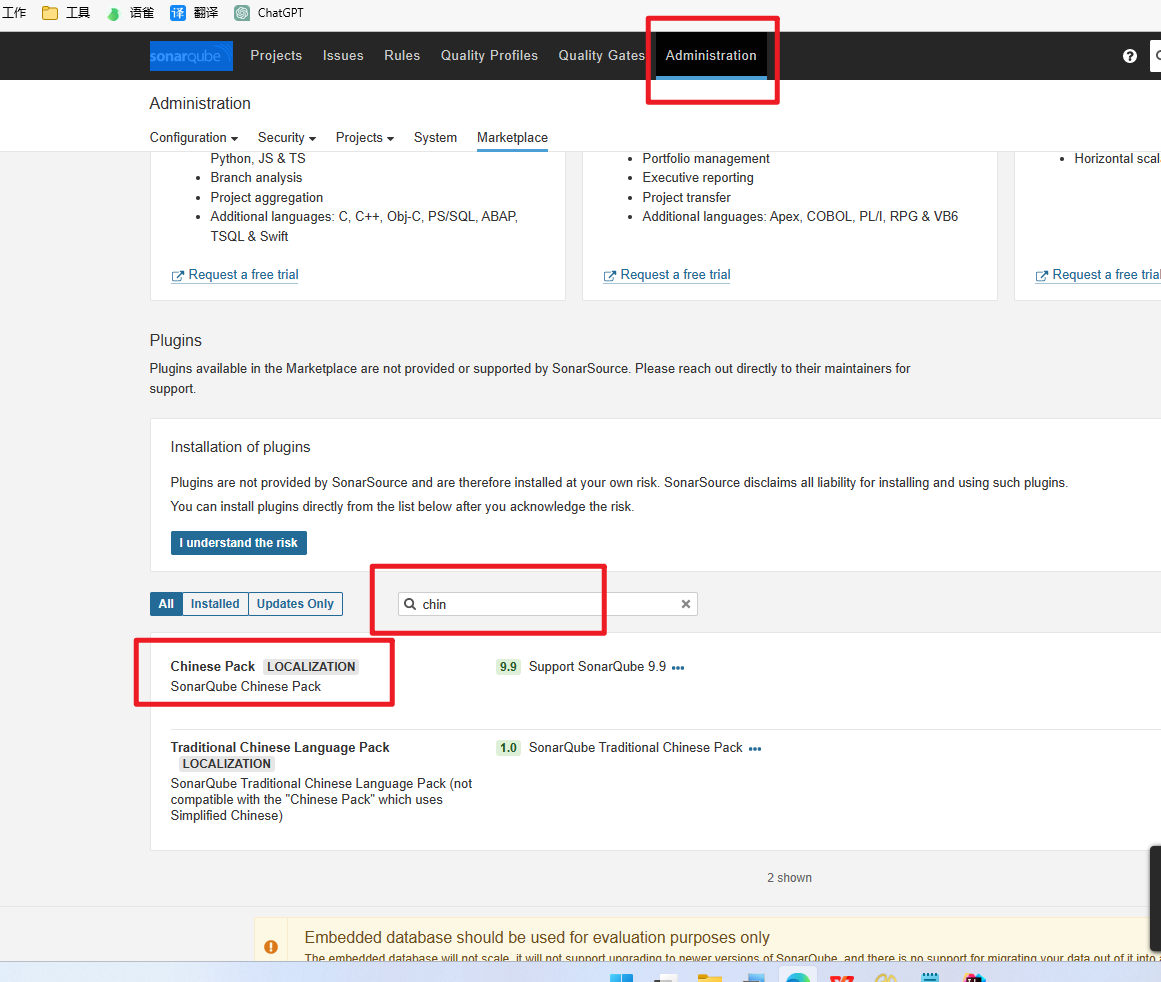Click the "Installation of plugins" heading
Image resolution: width=1161 pixels, height=982 pixels.
pyautogui.click(x=241, y=447)
